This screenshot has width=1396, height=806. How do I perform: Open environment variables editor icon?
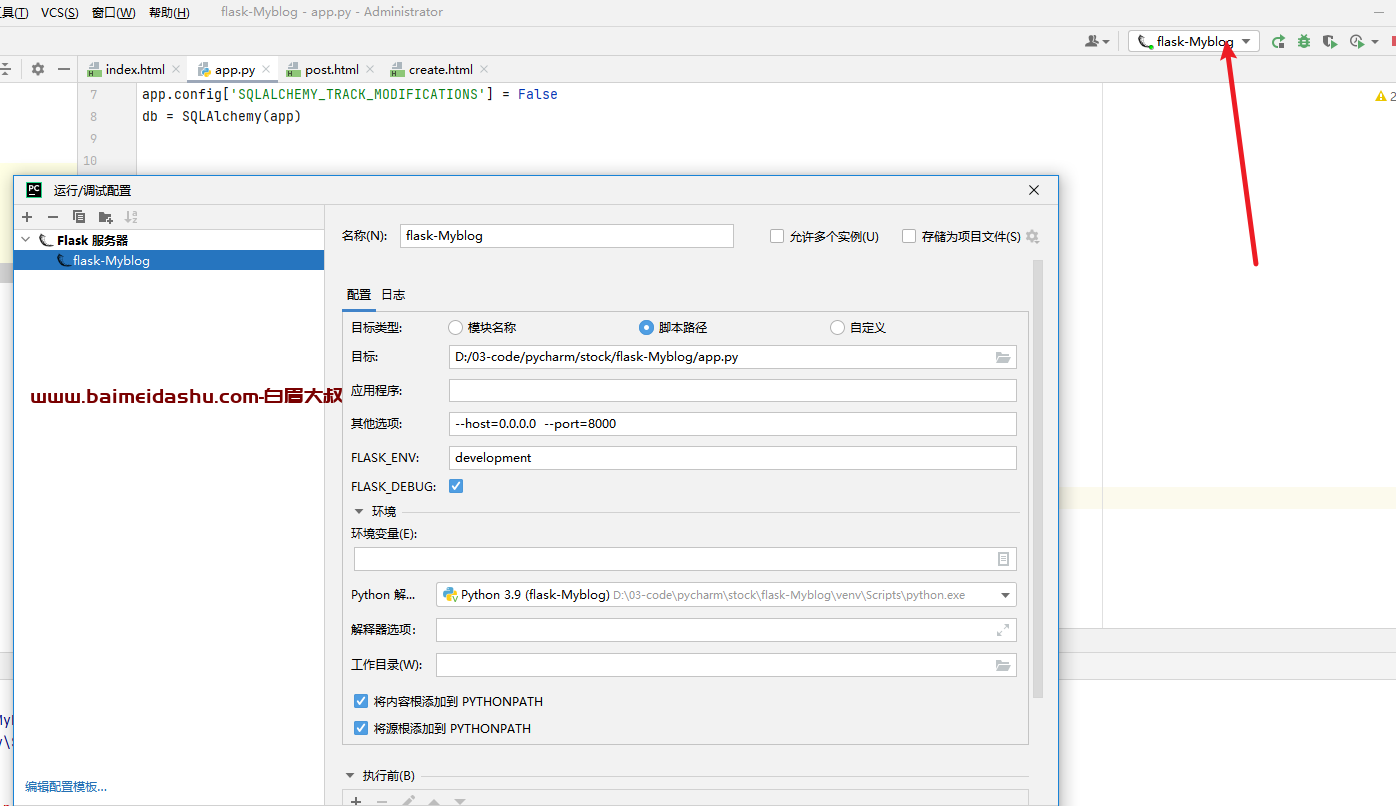1004,559
